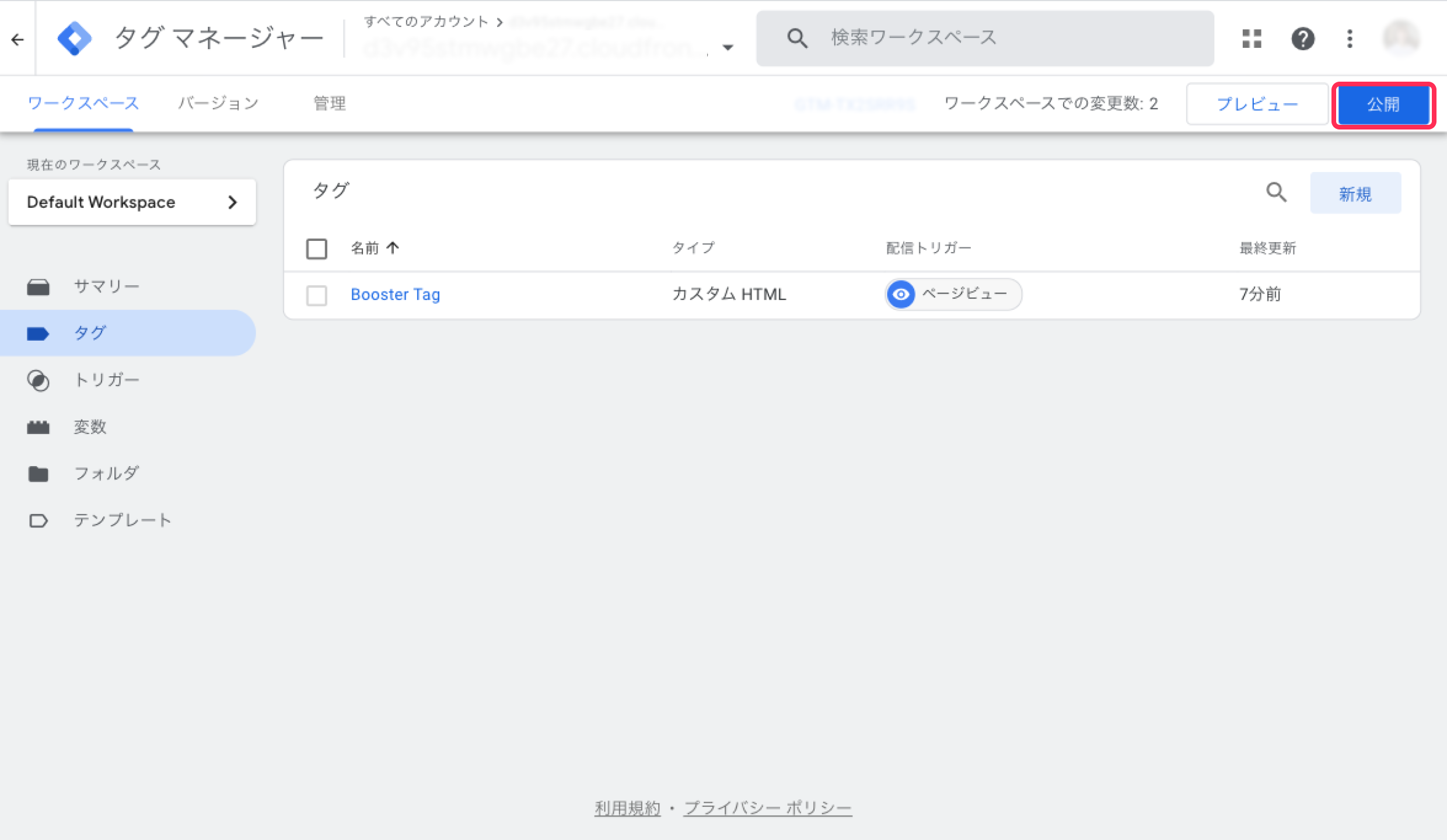The width and height of the screenshot is (1447, 840).
Task: Expand the Default Workspace selector
Action: click(x=132, y=202)
